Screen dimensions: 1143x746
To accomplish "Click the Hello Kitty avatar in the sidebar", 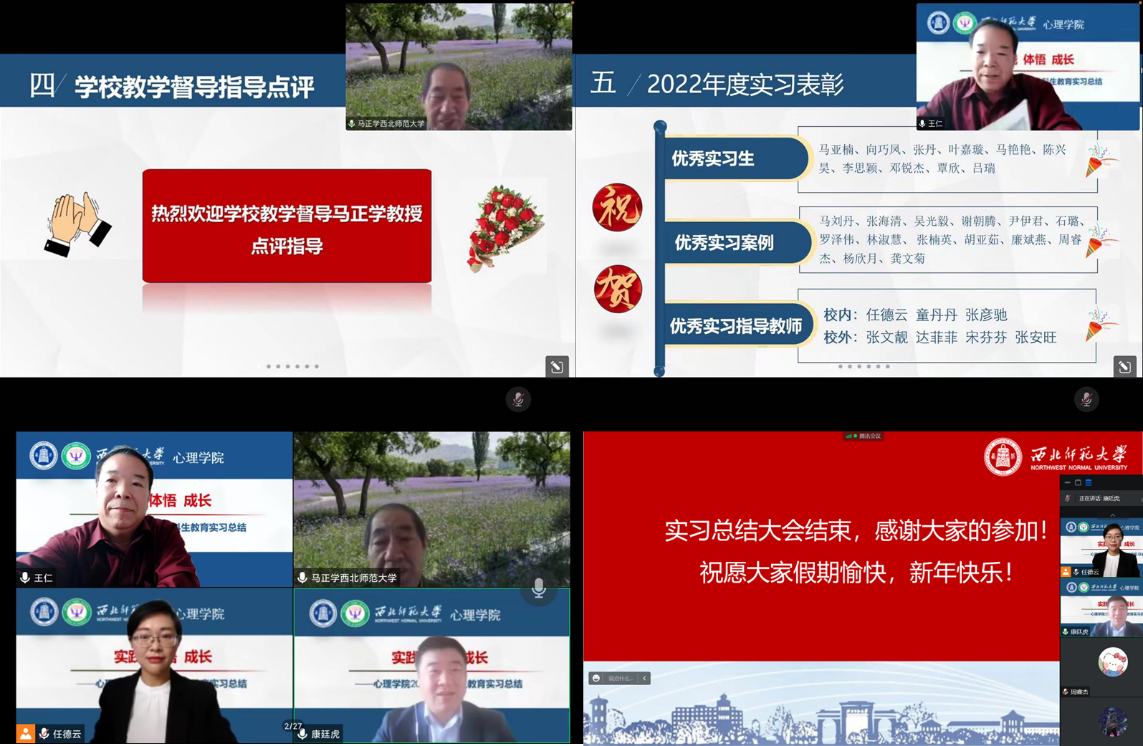I will click(1112, 662).
